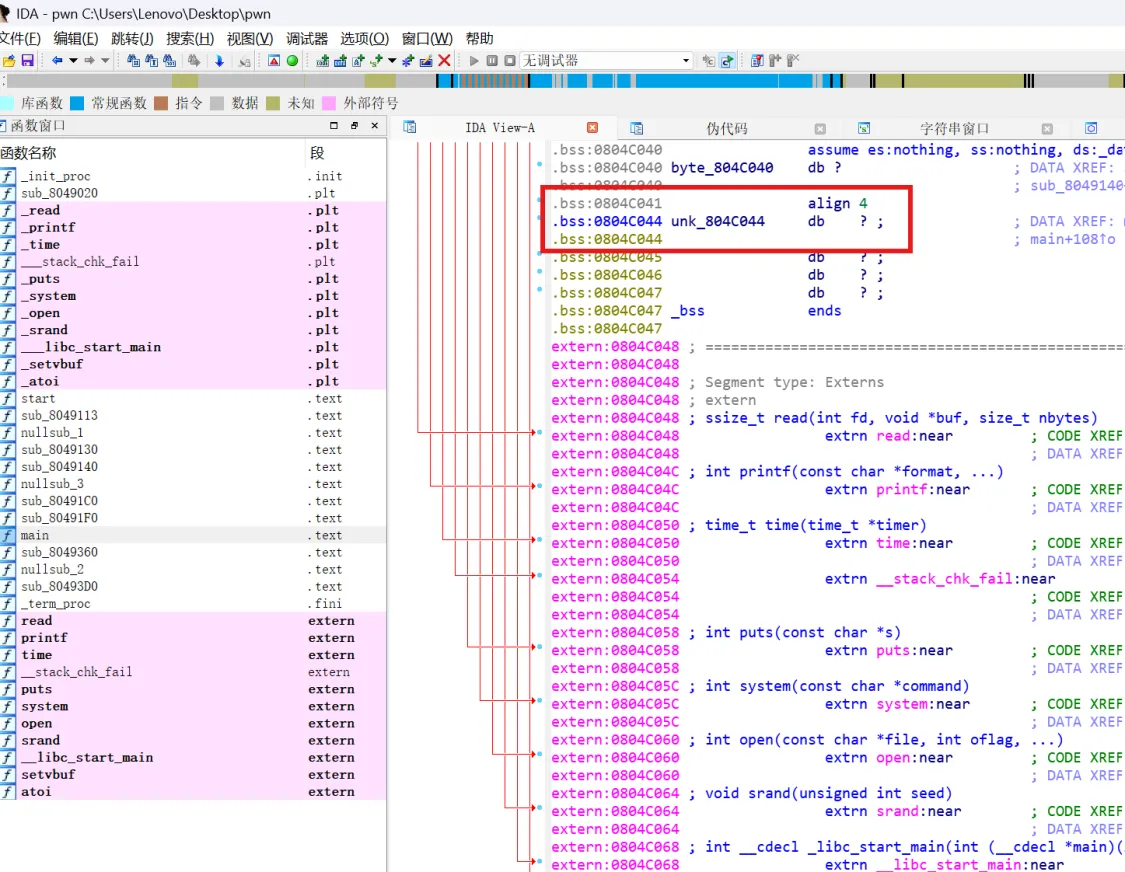Select sub_8049360 in the function list
The image size is (1125, 872).
coord(193,553)
